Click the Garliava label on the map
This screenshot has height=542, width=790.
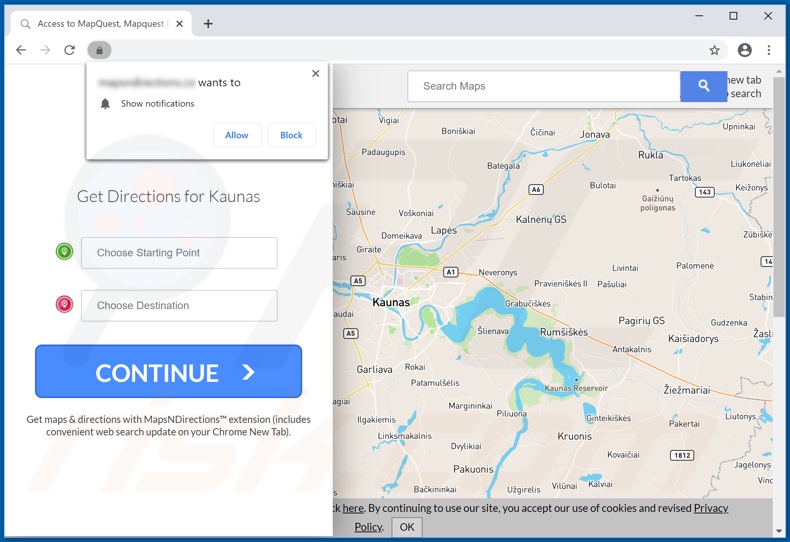click(374, 369)
